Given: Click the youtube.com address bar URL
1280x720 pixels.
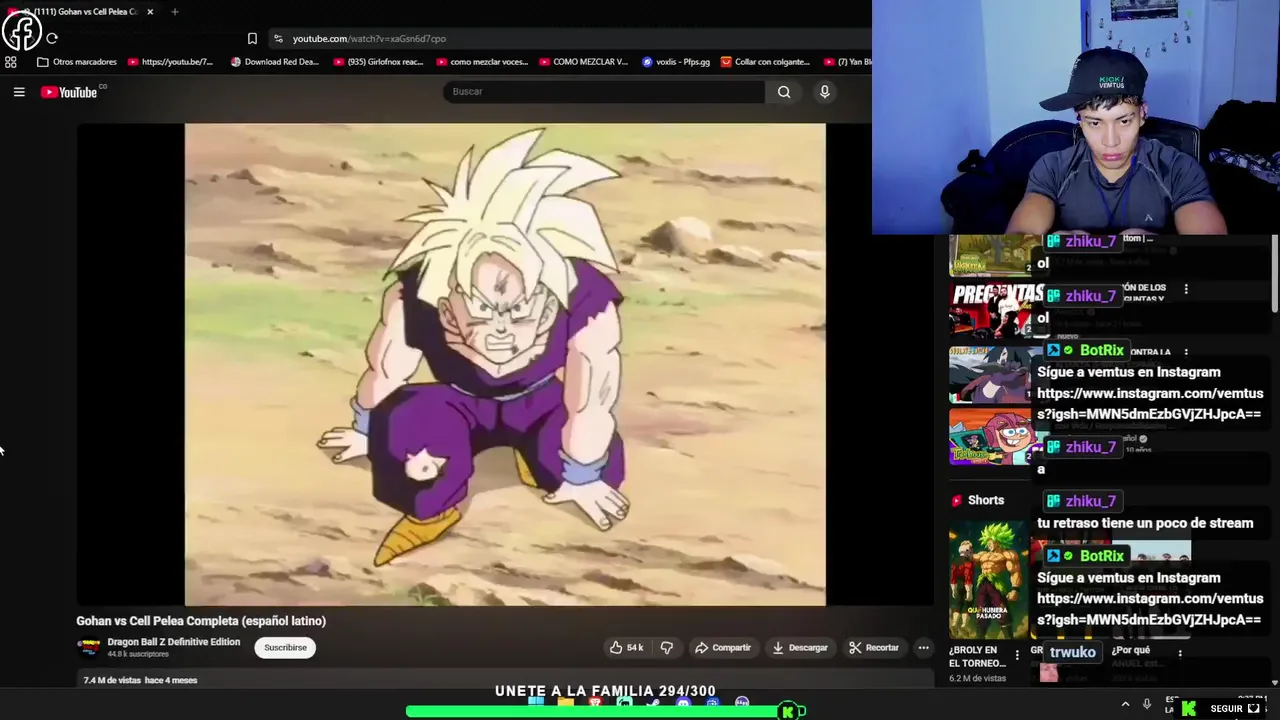Looking at the screenshot, I should [369, 38].
